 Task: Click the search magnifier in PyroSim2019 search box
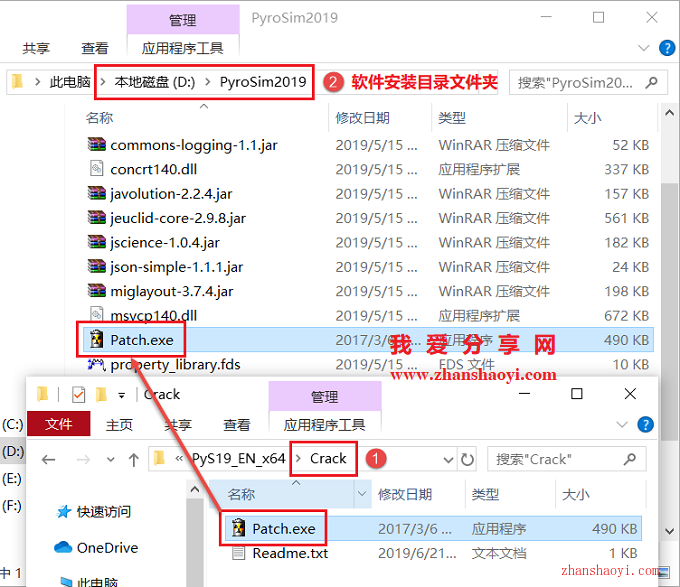[651, 82]
